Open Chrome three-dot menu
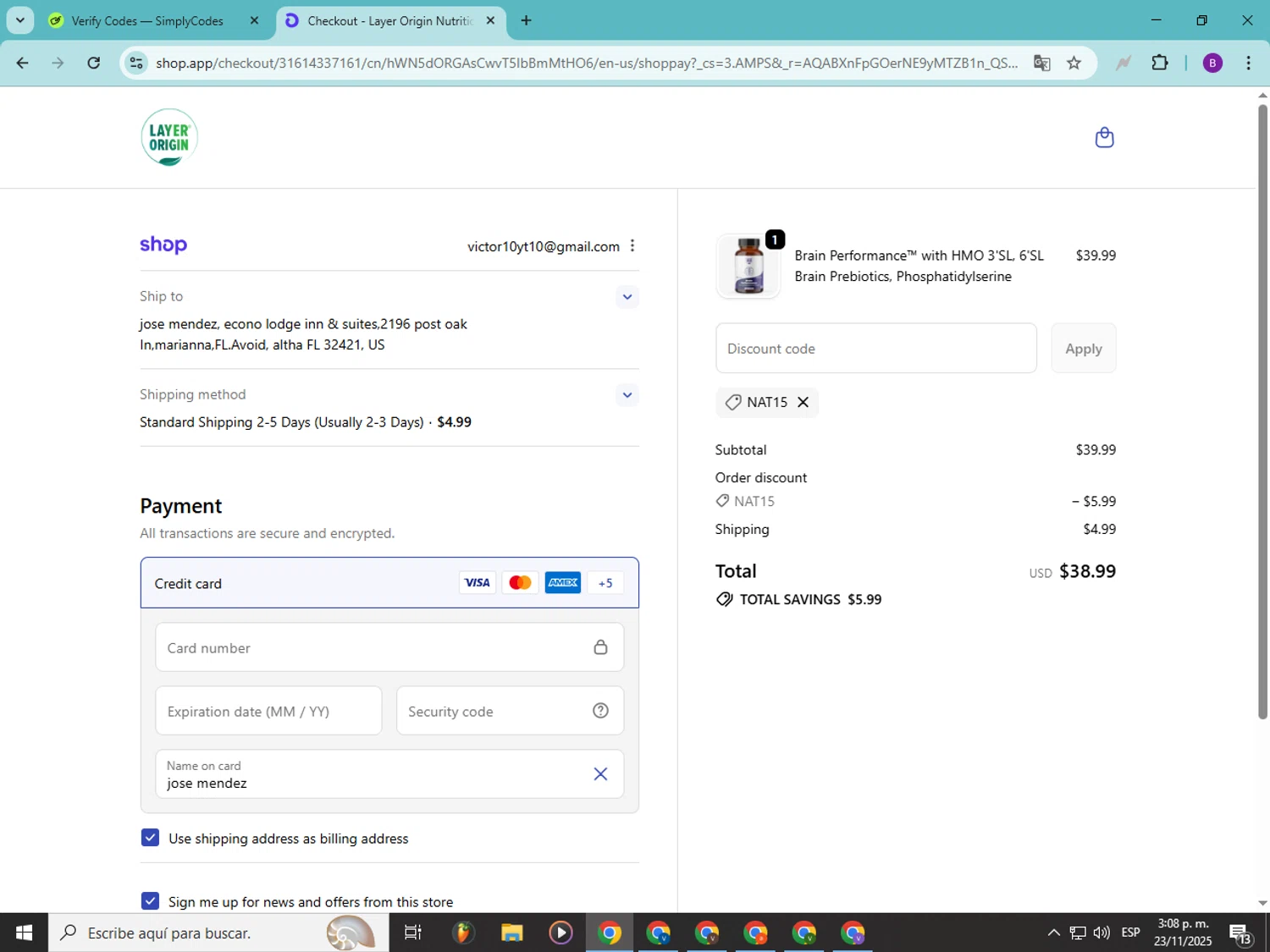This screenshot has height=952, width=1270. pos(1248,63)
